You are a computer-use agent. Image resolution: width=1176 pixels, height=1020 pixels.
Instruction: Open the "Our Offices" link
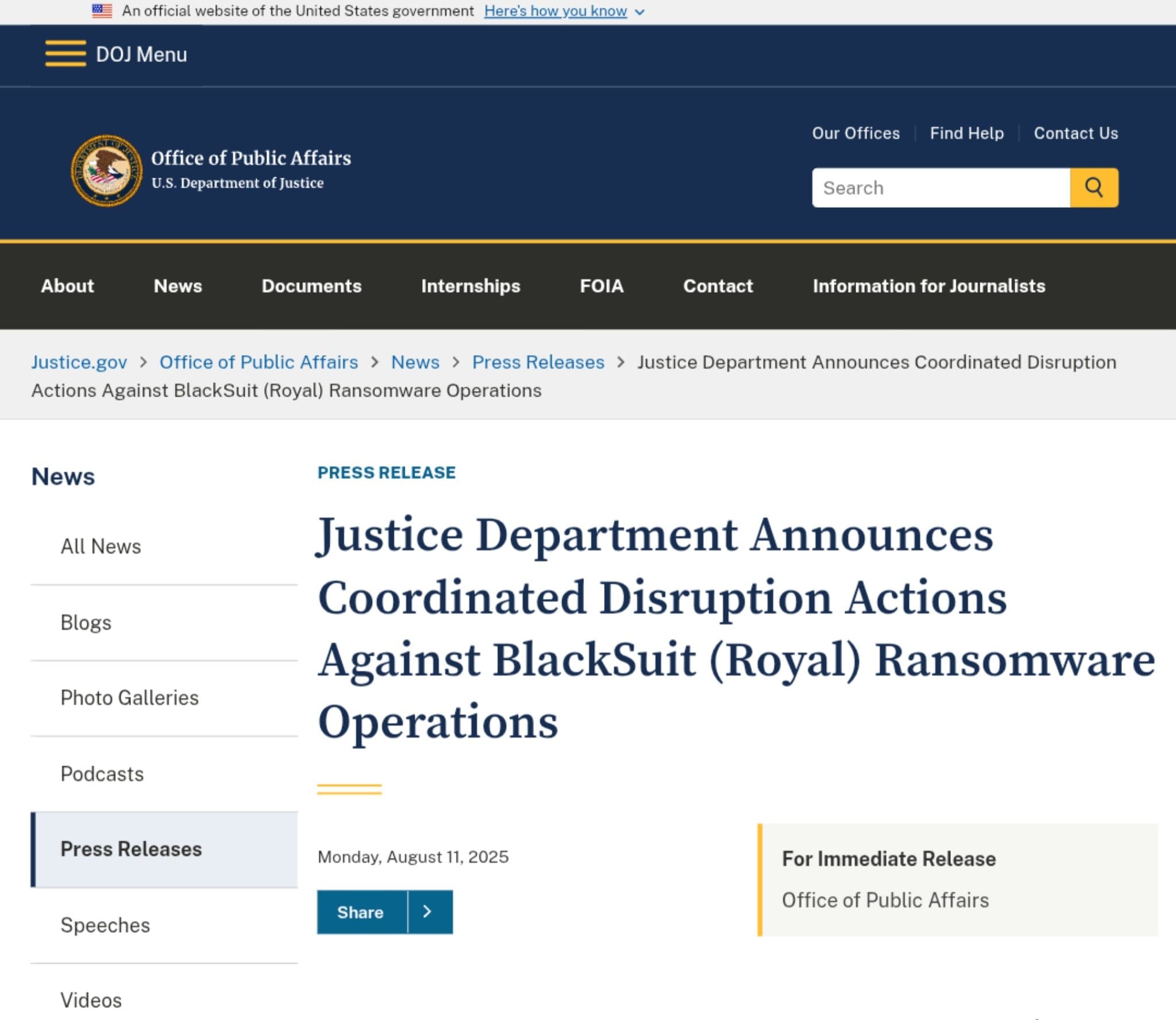pos(855,133)
